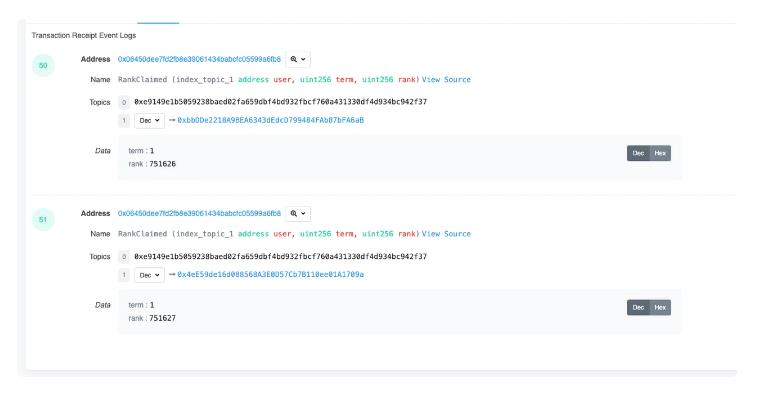Open user address 0xbb0De2218 link
773x394 pixels.
(271, 120)
